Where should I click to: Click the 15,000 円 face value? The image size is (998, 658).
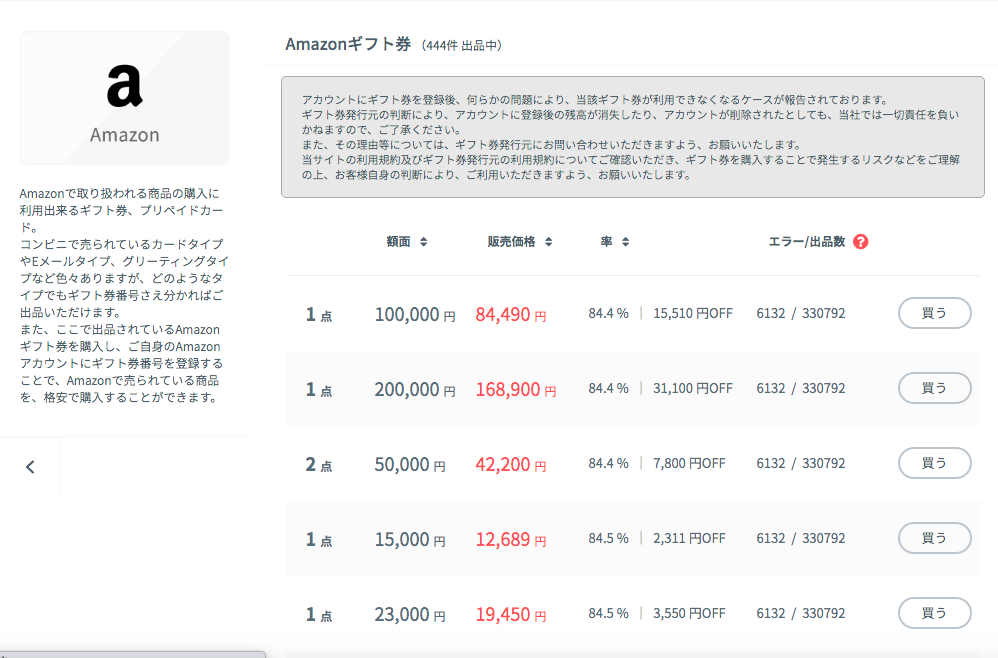pos(410,540)
